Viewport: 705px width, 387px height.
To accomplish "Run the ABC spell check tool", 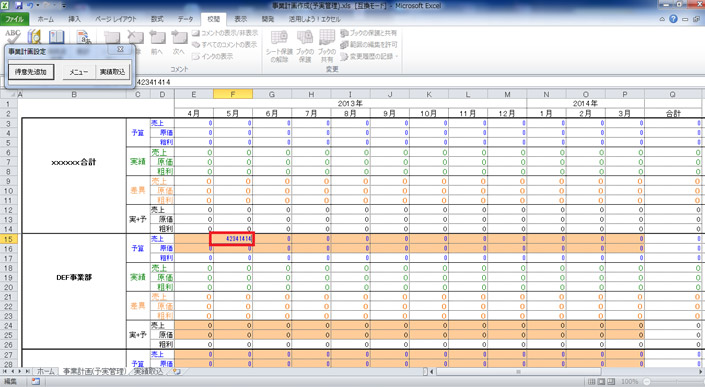I will 13,36.
